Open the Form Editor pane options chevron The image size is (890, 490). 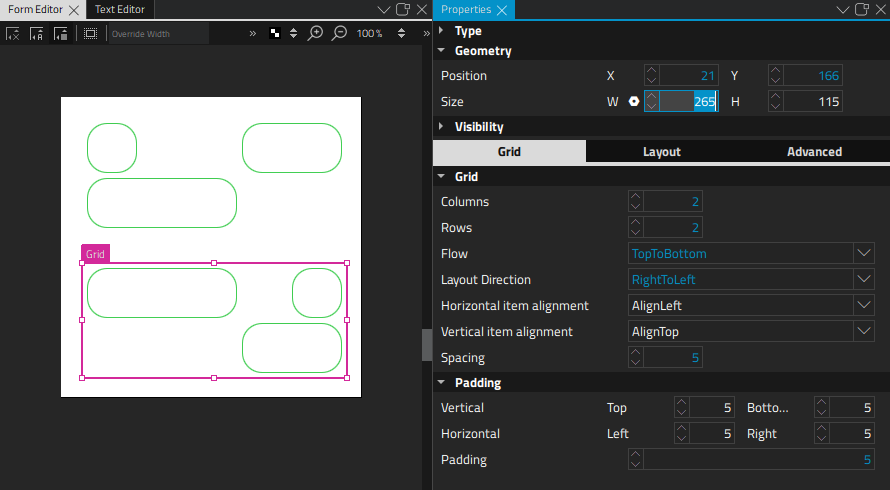384,10
